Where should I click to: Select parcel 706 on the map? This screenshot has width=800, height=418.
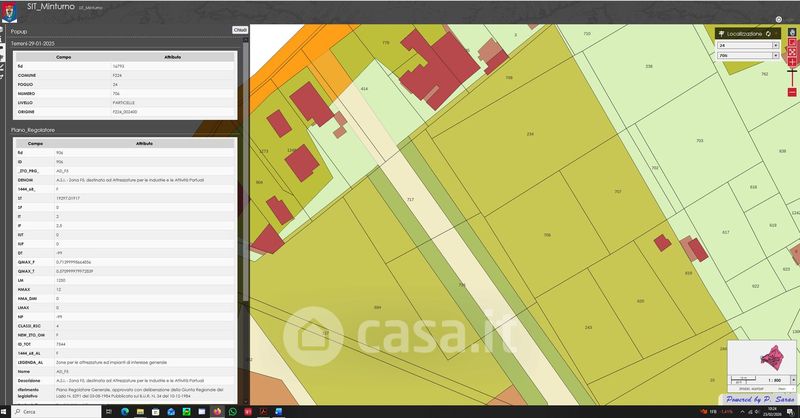point(546,235)
